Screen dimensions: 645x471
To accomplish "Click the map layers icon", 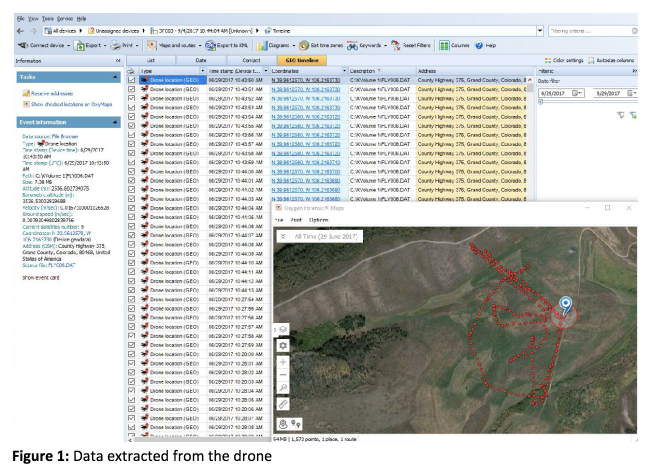I will tap(283, 329).
